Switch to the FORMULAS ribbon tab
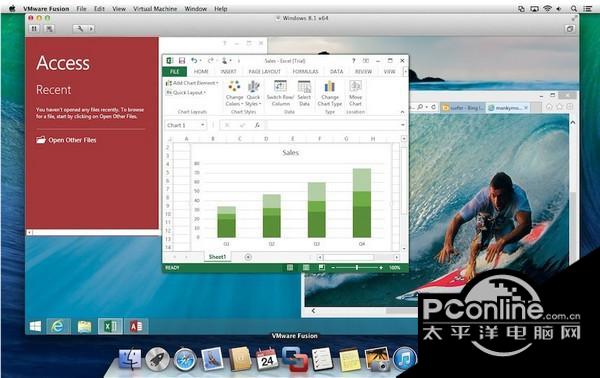 tap(305, 72)
